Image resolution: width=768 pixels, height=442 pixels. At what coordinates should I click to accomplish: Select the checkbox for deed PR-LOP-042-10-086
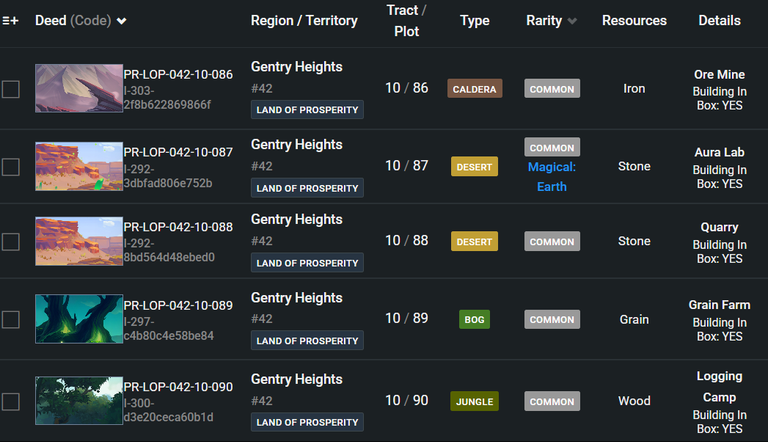11,90
